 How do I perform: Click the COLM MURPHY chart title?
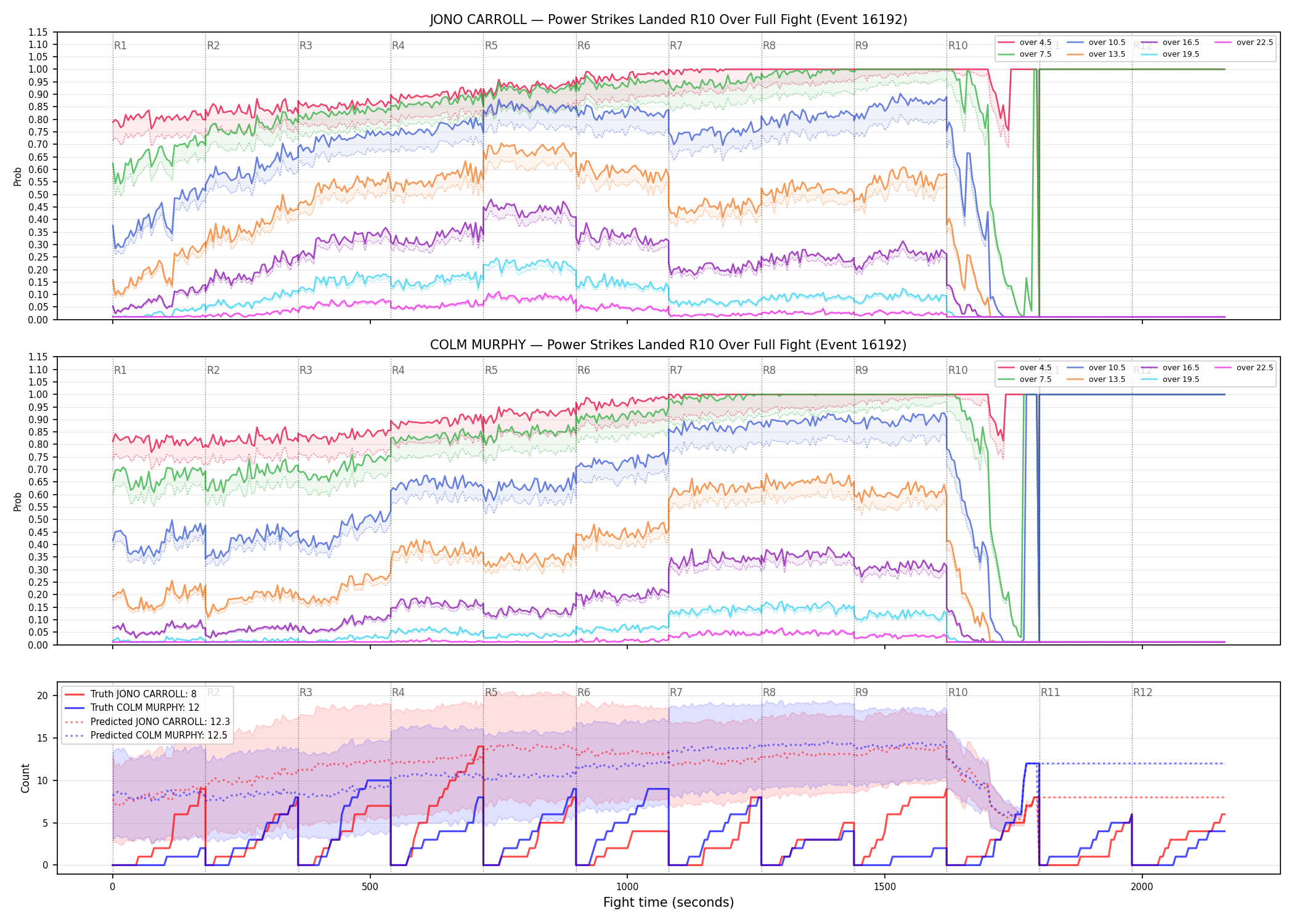tap(669, 345)
